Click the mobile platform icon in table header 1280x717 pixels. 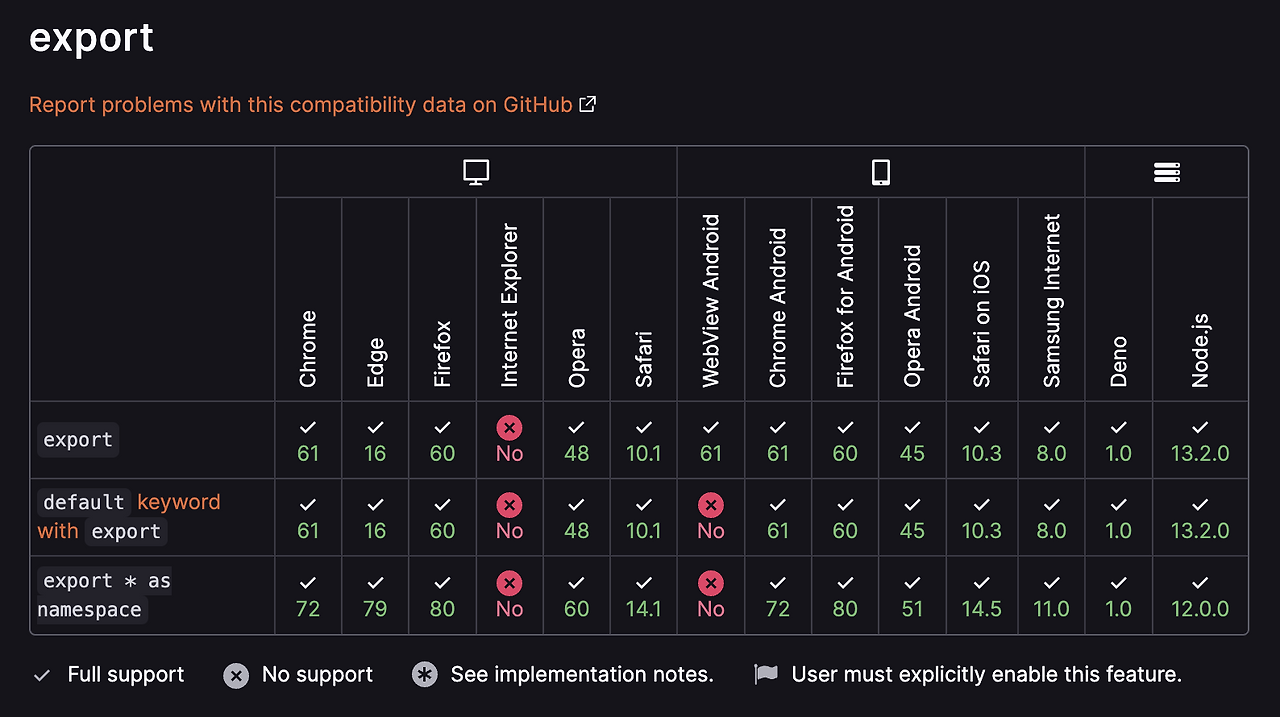point(880,172)
